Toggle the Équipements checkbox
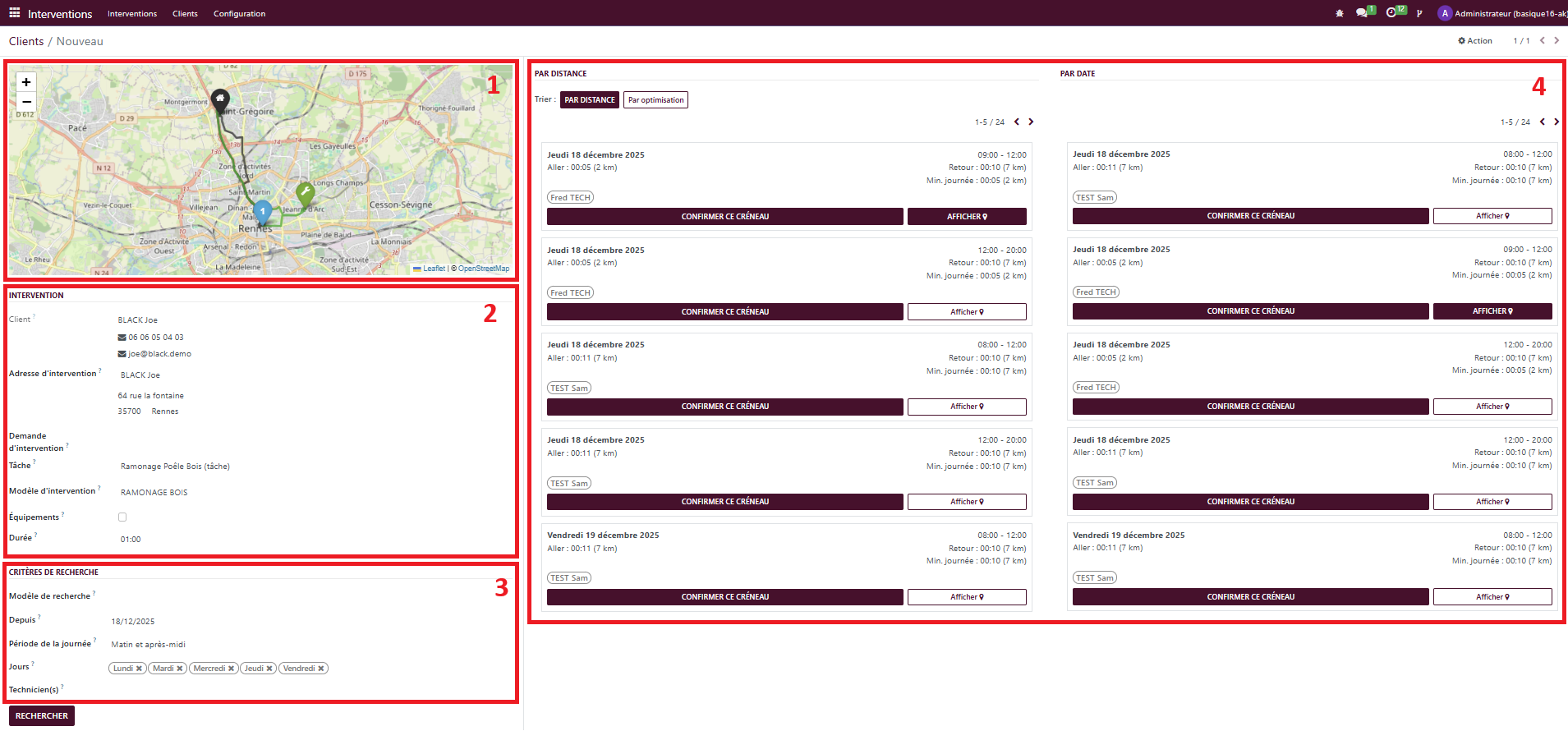Viewport: 1568px width, 731px height. pyautogui.click(x=122, y=517)
